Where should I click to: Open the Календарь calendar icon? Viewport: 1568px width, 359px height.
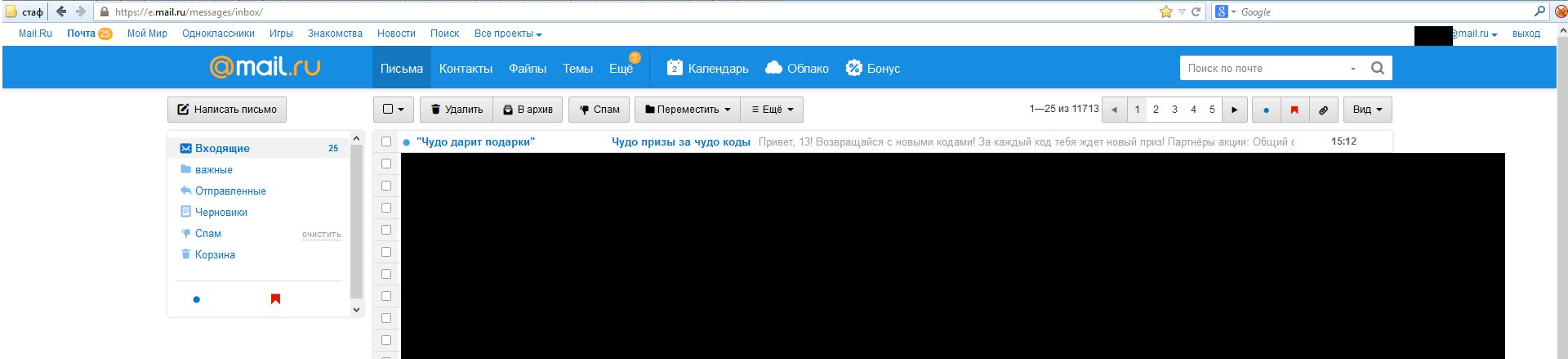pyautogui.click(x=674, y=68)
